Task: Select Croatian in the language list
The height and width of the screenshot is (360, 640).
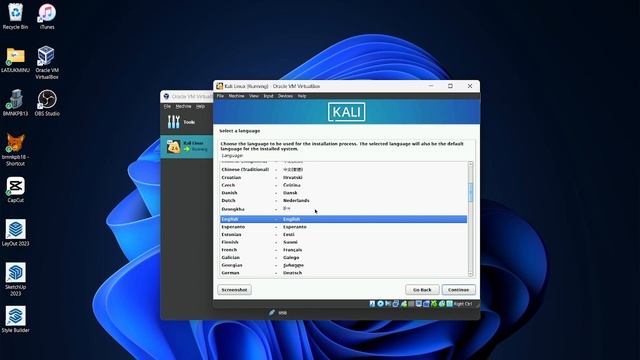Action: [343, 178]
